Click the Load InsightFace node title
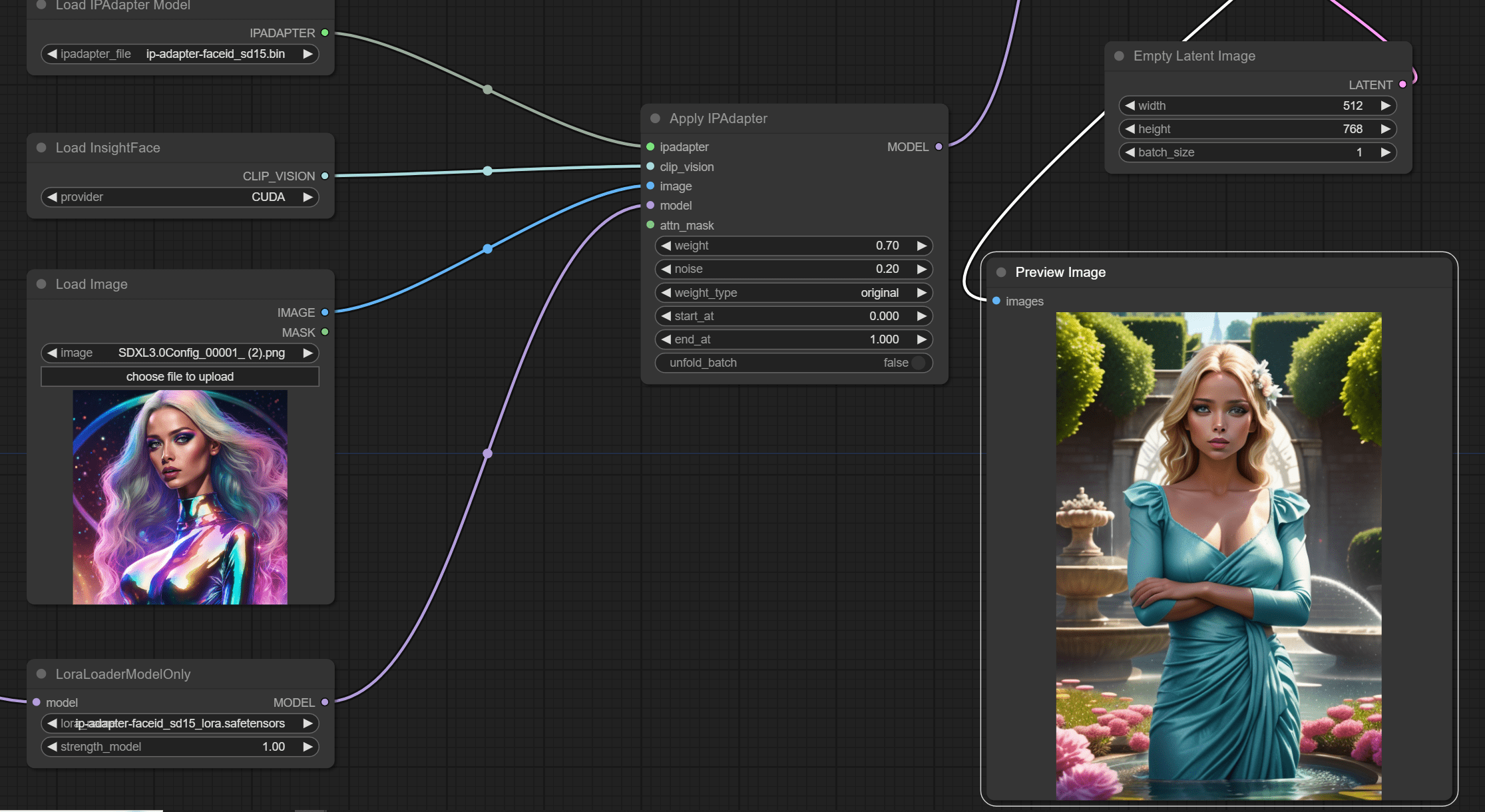Image resolution: width=1485 pixels, height=812 pixels. pyautogui.click(x=108, y=148)
